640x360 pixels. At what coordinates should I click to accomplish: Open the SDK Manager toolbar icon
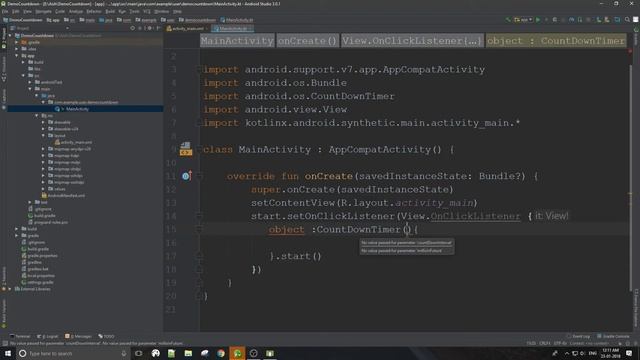607,20
